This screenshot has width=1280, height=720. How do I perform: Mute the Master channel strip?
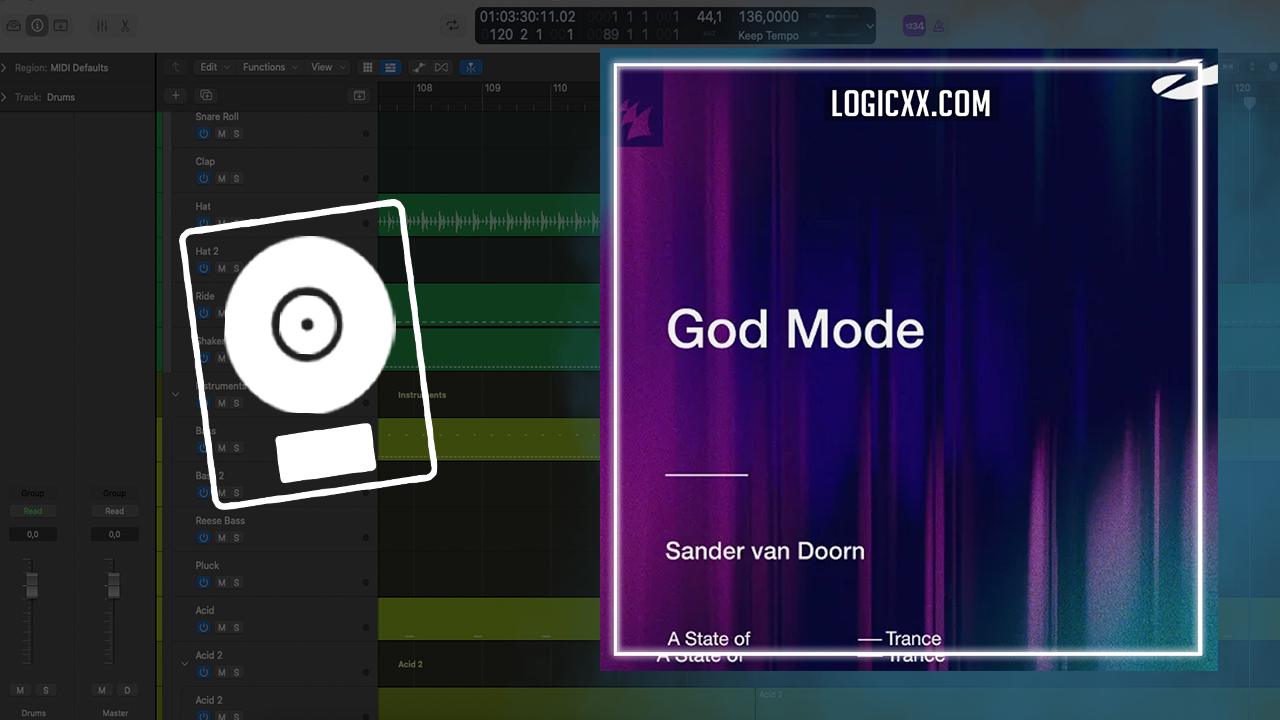102,690
